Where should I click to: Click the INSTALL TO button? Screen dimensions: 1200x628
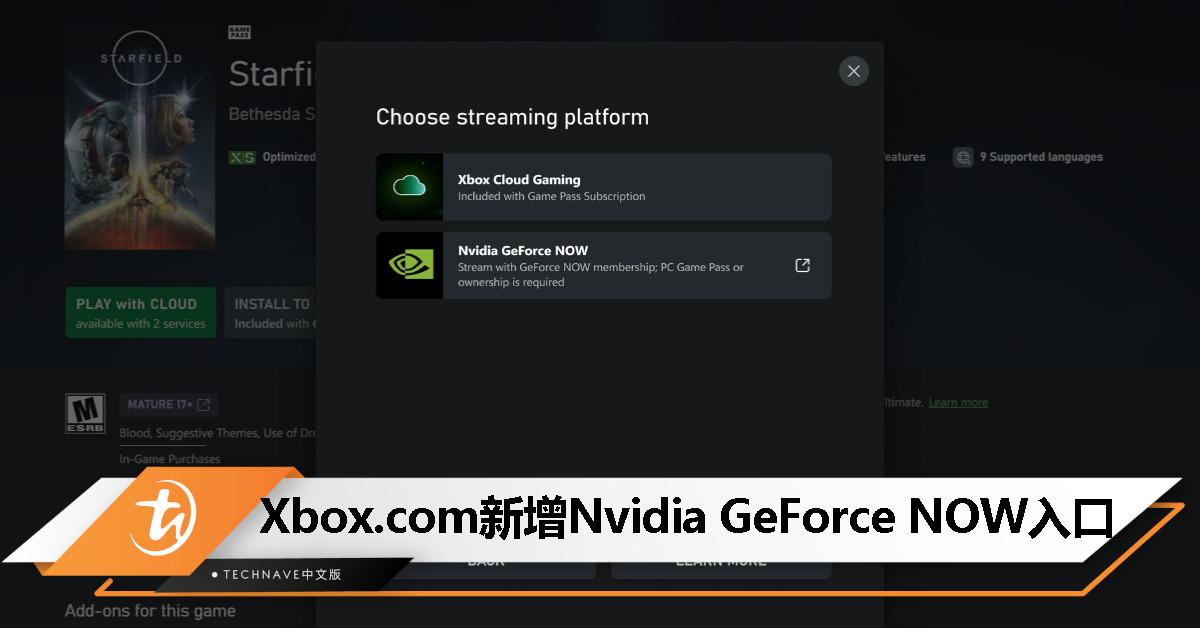270,312
